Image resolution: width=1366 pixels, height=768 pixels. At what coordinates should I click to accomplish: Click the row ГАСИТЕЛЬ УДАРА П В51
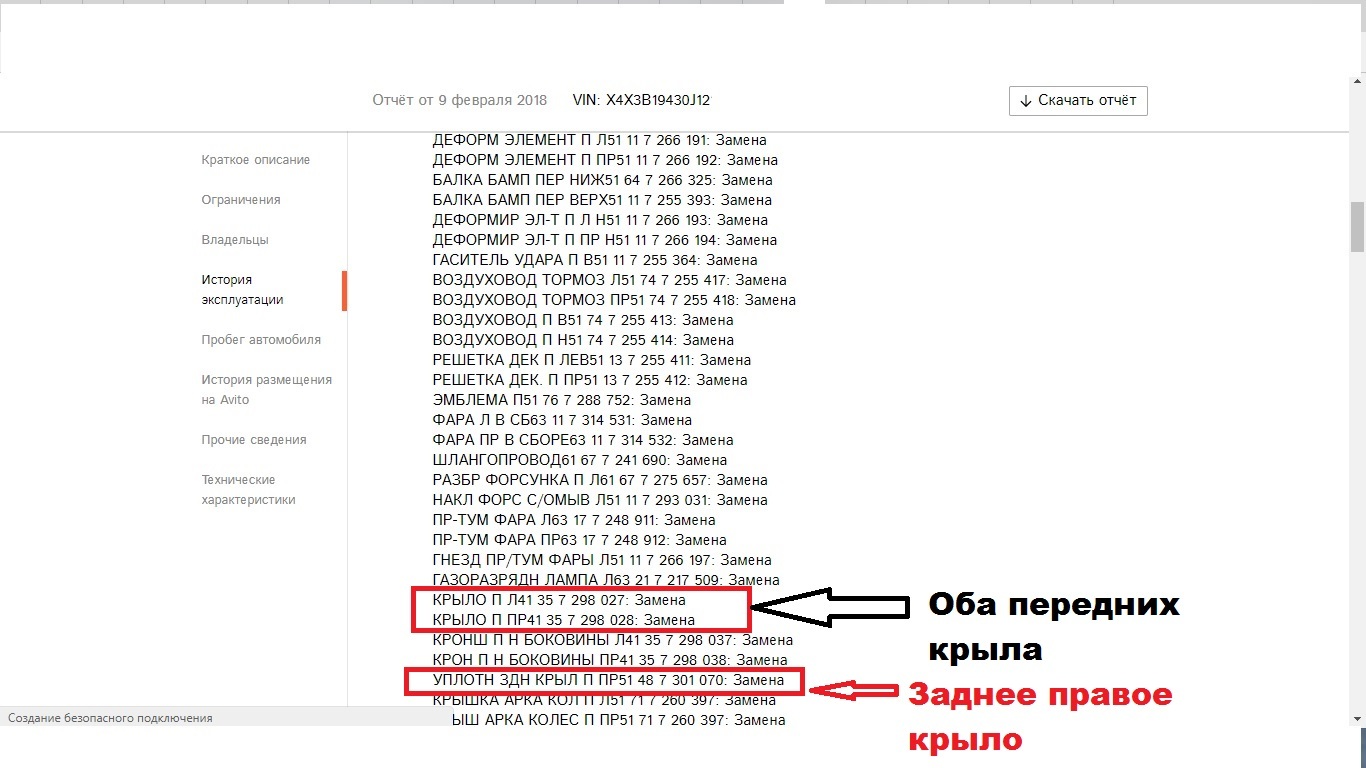[595, 260]
